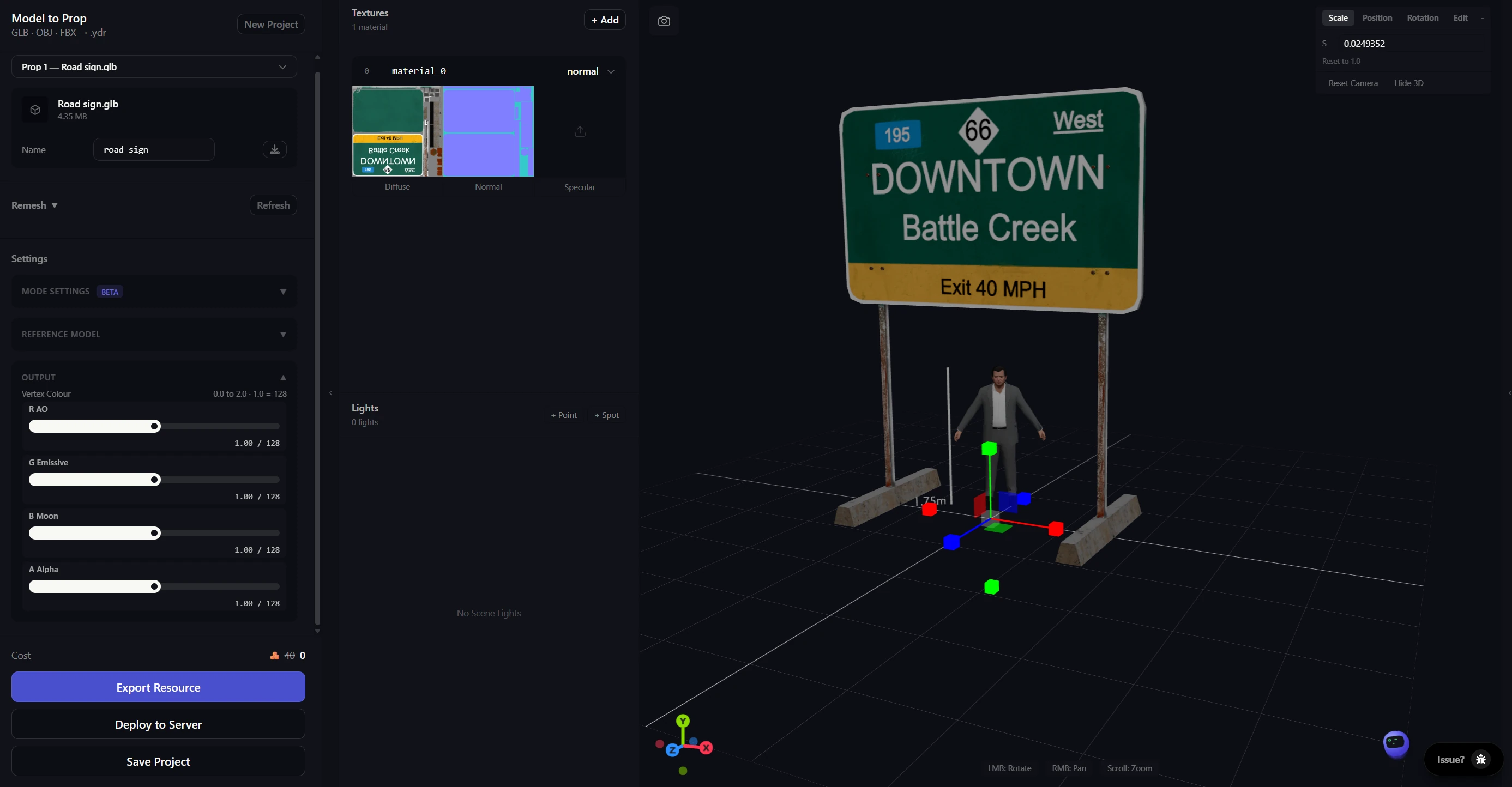Image resolution: width=1512 pixels, height=787 pixels.
Task: Click the settings panel vertical scrollbar
Action: tap(317, 348)
